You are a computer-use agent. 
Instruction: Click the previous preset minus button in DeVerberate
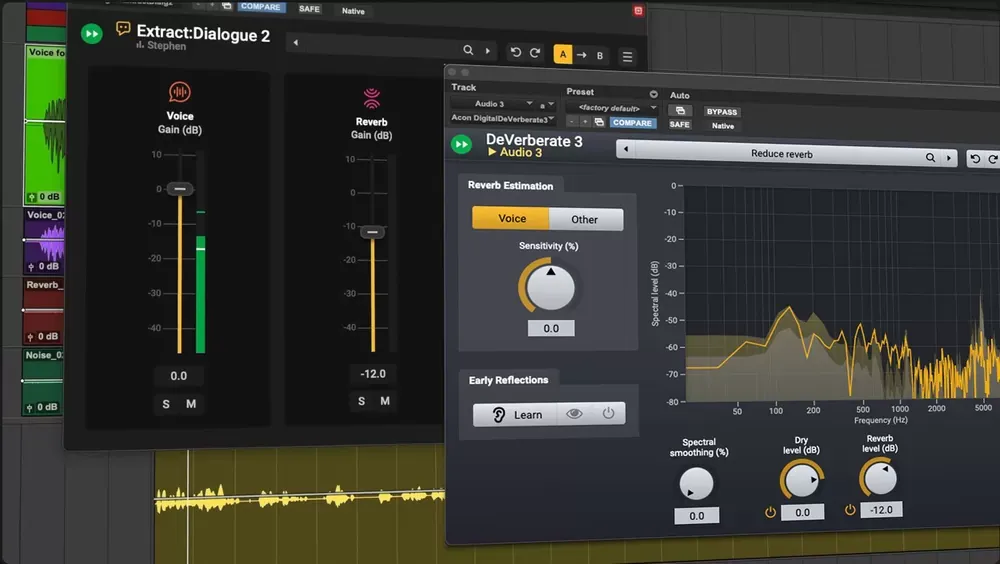coord(572,121)
